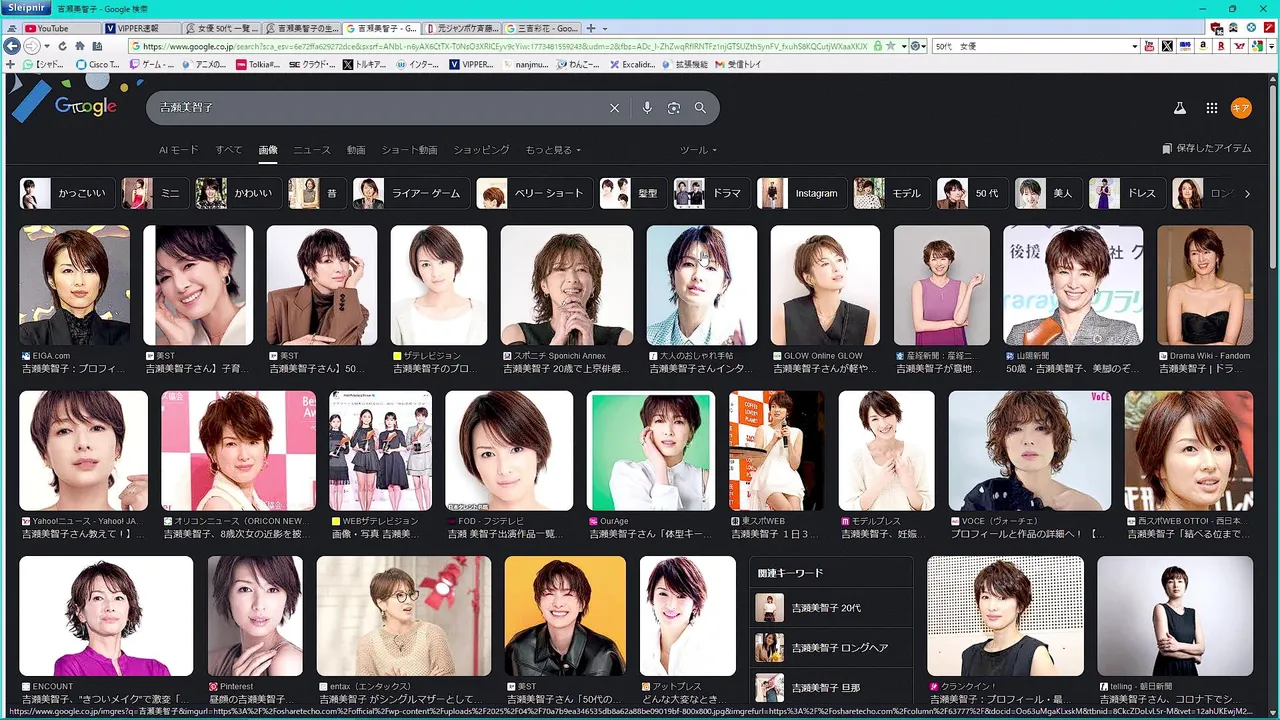Select the ショート動画 search tab

(409, 150)
